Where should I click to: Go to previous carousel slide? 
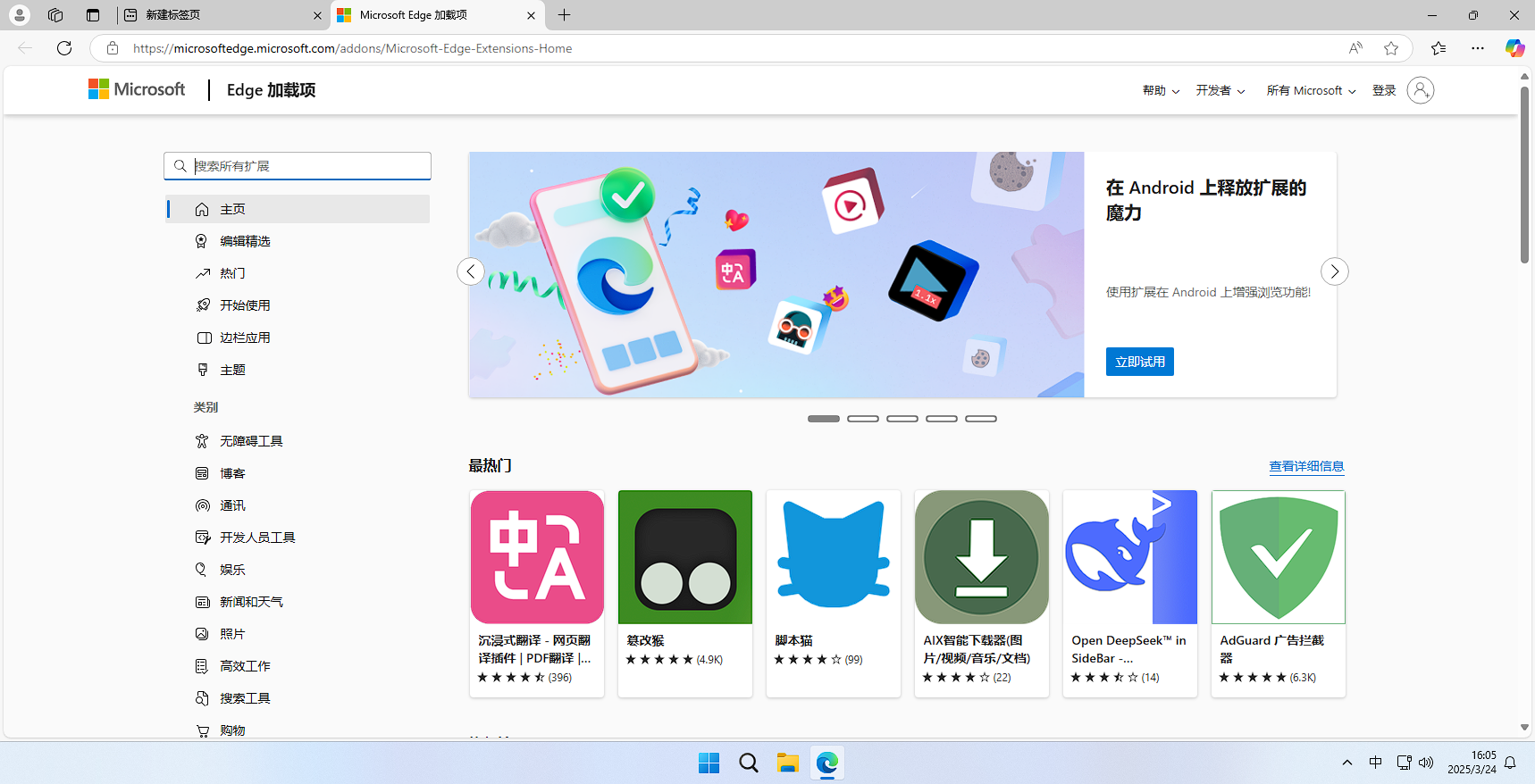coord(471,271)
